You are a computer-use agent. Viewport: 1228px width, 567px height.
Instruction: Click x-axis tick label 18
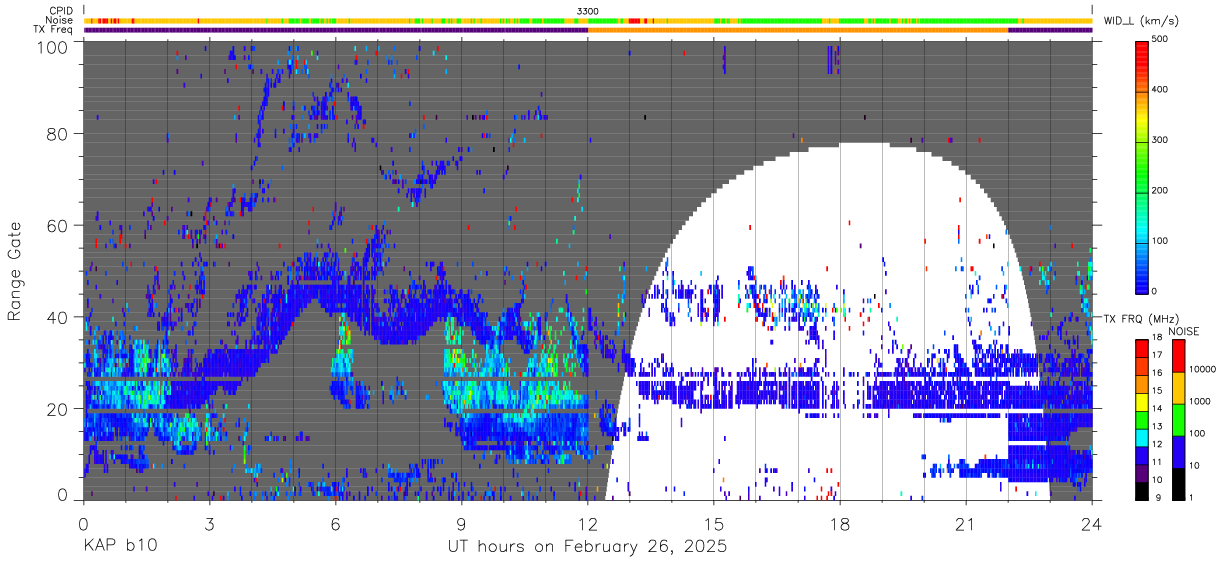click(x=839, y=525)
